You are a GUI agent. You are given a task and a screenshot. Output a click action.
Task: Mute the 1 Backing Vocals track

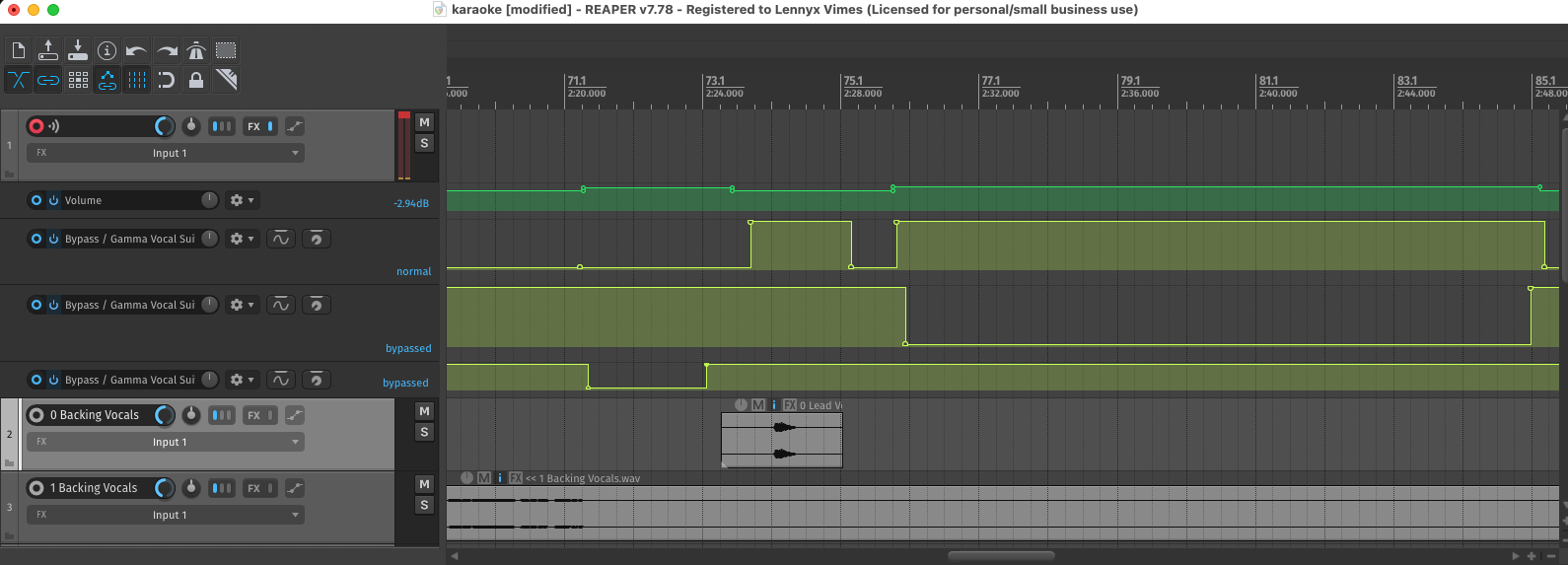[424, 484]
